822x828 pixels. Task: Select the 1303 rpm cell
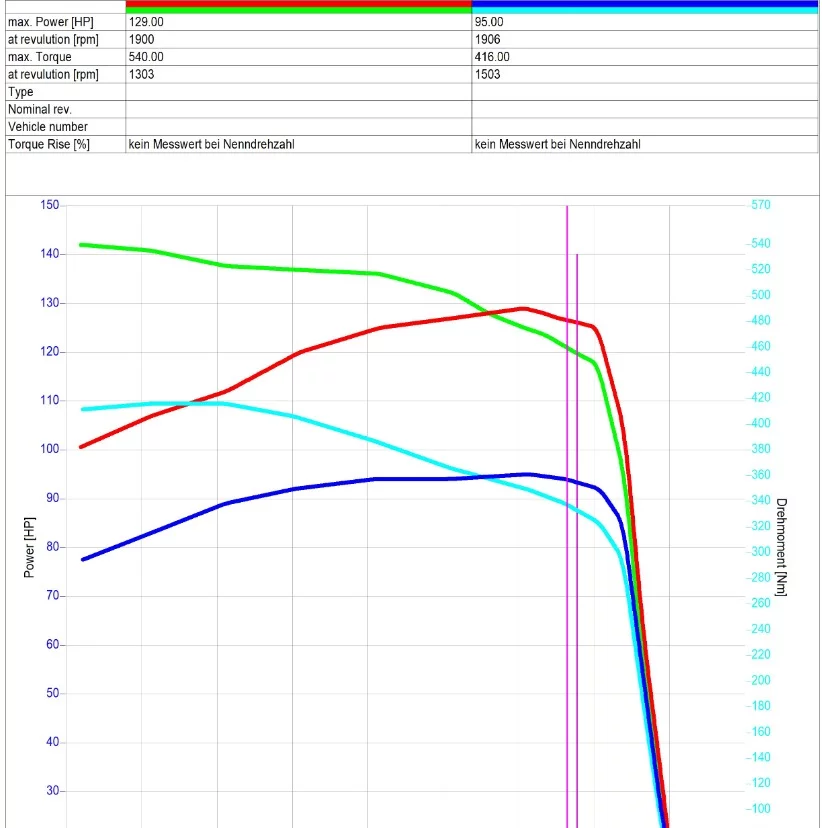tap(298, 74)
